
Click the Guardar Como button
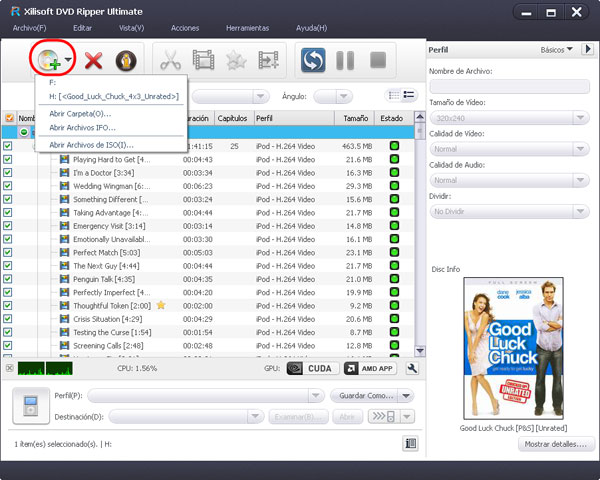[365, 396]
